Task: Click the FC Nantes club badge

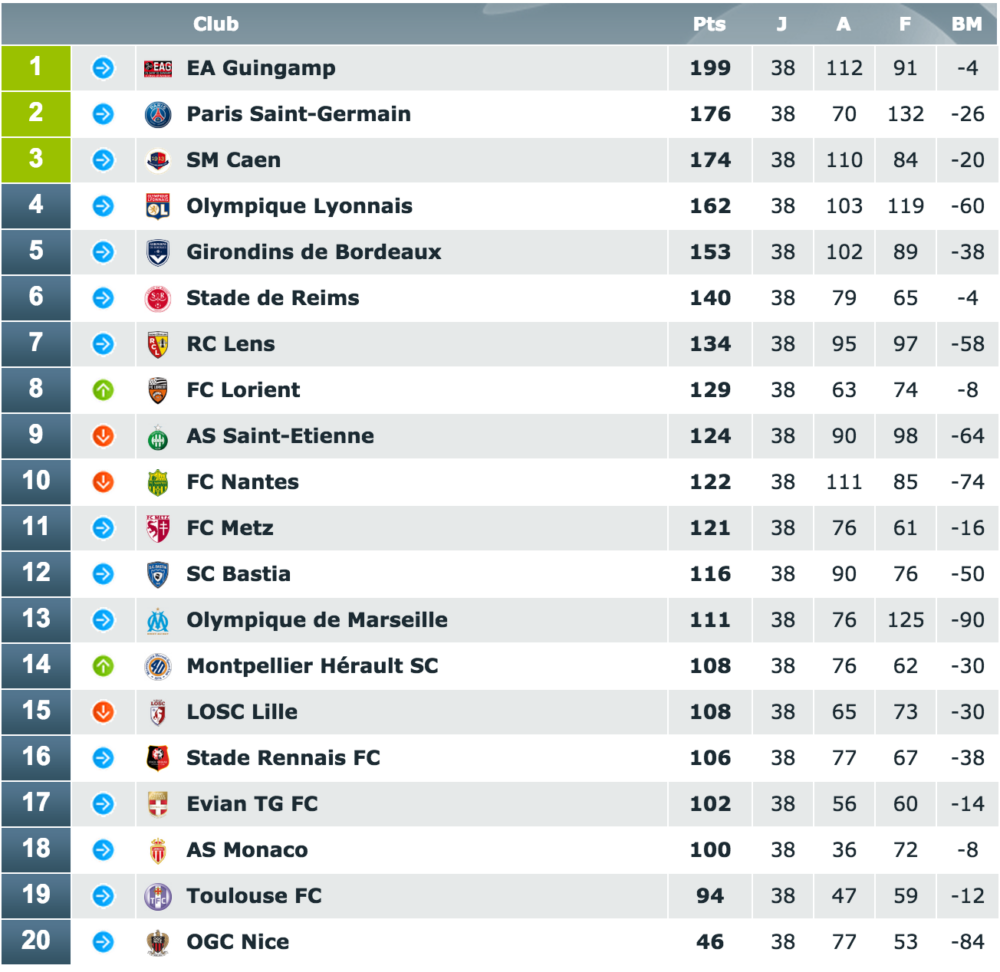Action: [x=159, y=481]
